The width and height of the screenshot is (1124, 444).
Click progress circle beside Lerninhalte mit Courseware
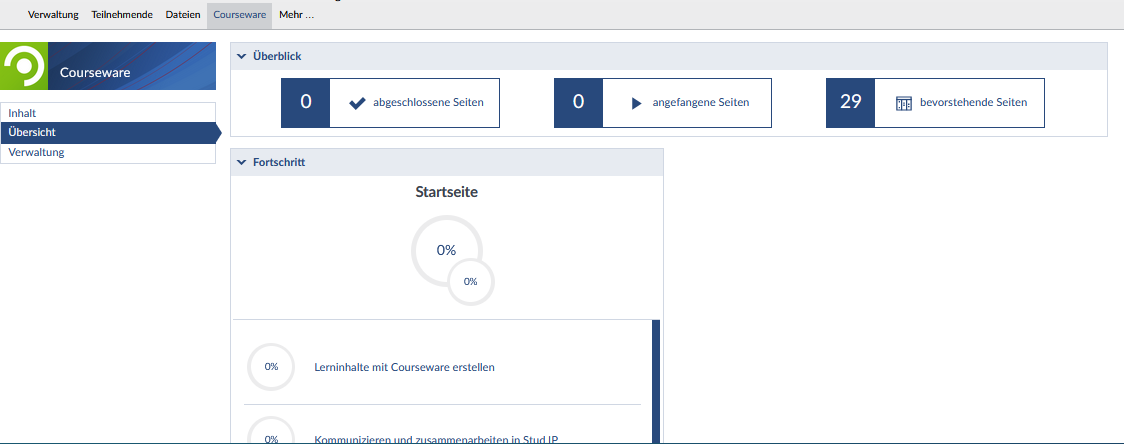[271, 367]
